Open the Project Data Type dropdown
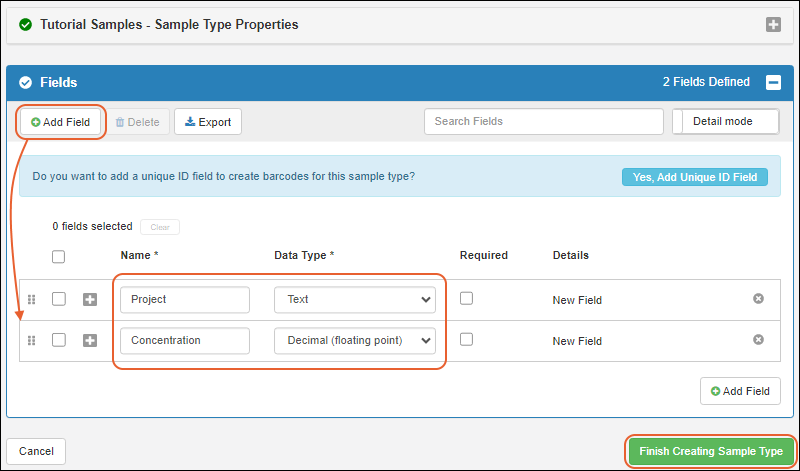Image resolution: width=800 pixels, height=471 pixels. pyautogui.click(x=355, y=300)
